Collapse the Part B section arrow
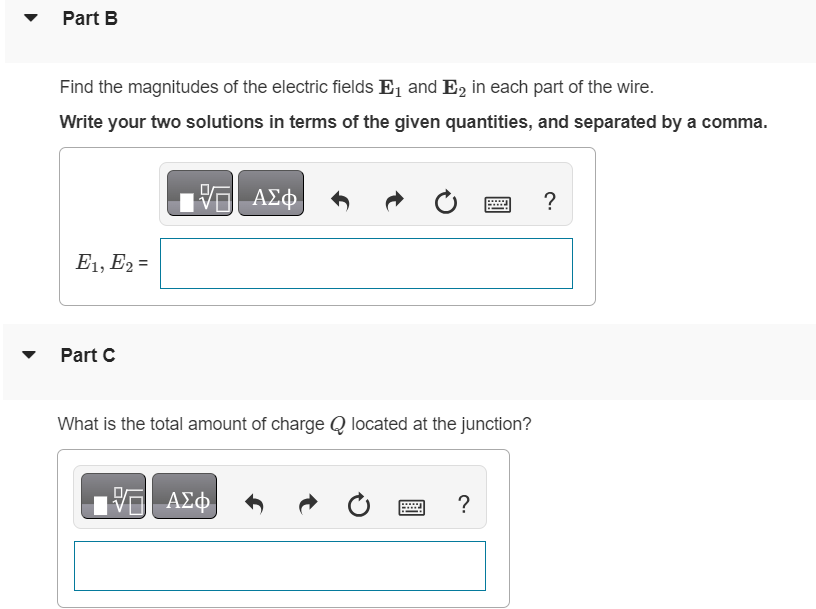 click(x=31, y=18)
